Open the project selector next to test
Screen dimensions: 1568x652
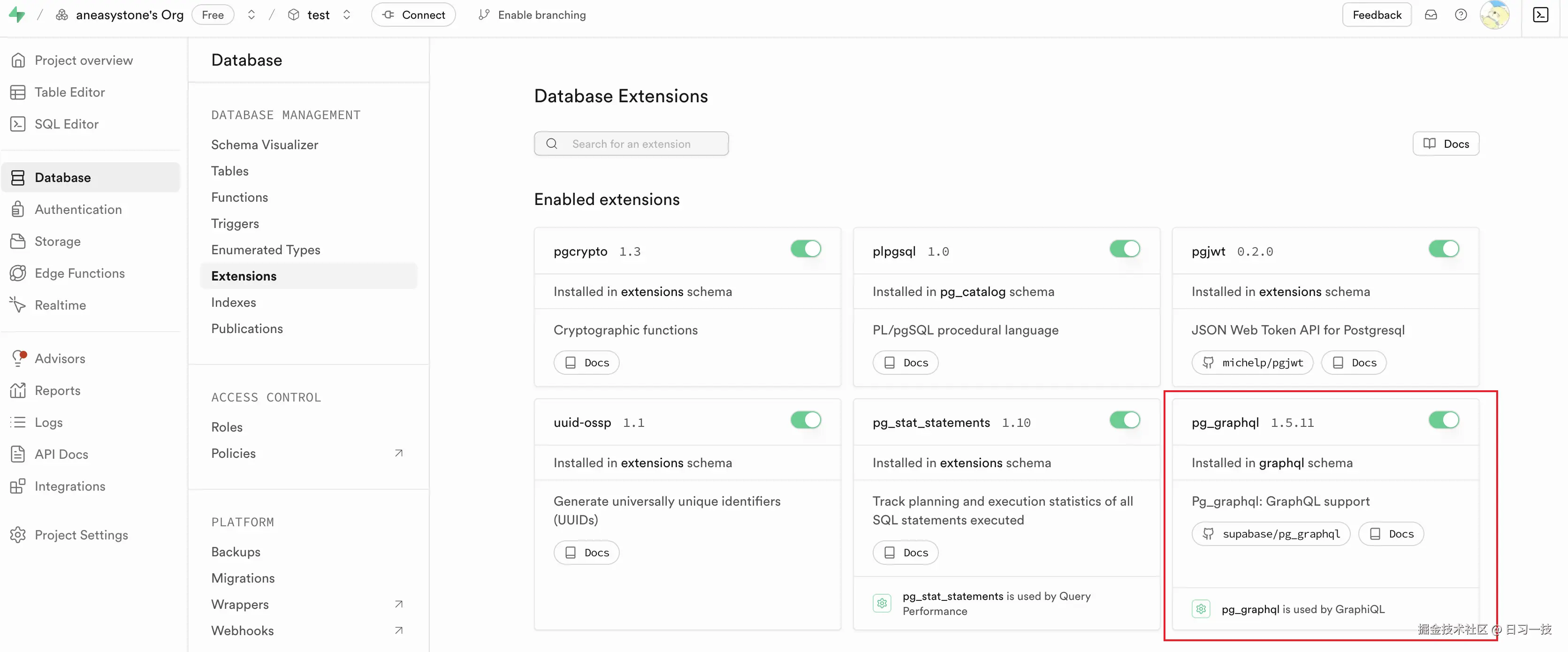[x=346, y=14]
